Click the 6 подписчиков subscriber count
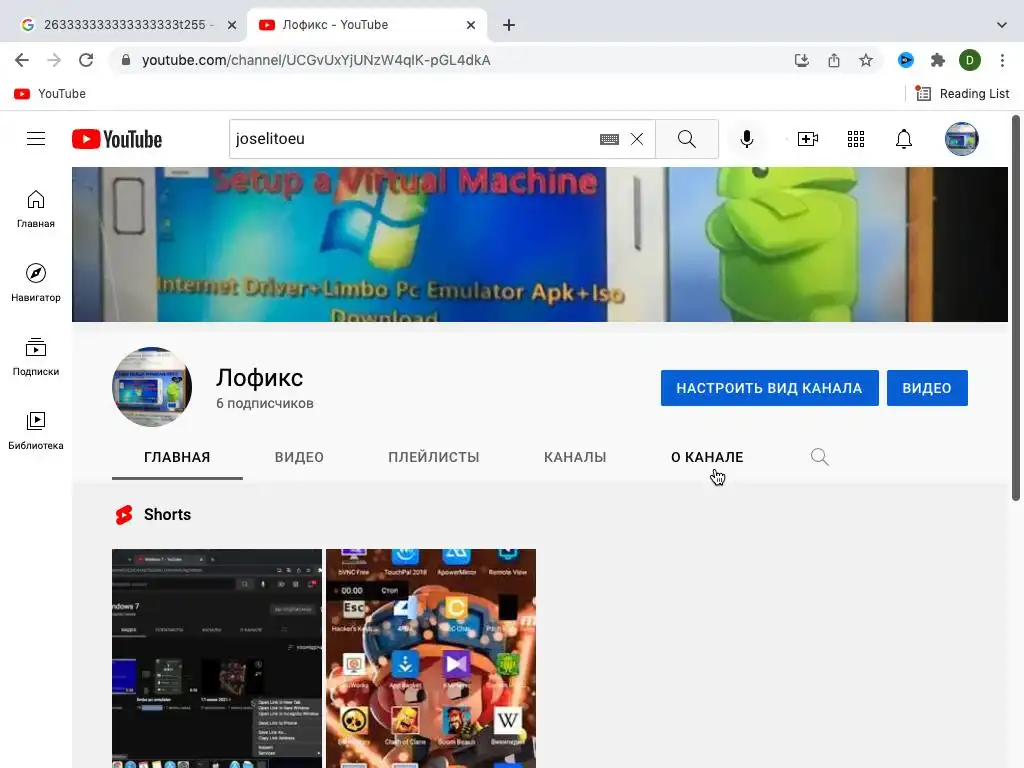Image resolution: width=1024 pixels, height=768 pixels. point(264,404)
